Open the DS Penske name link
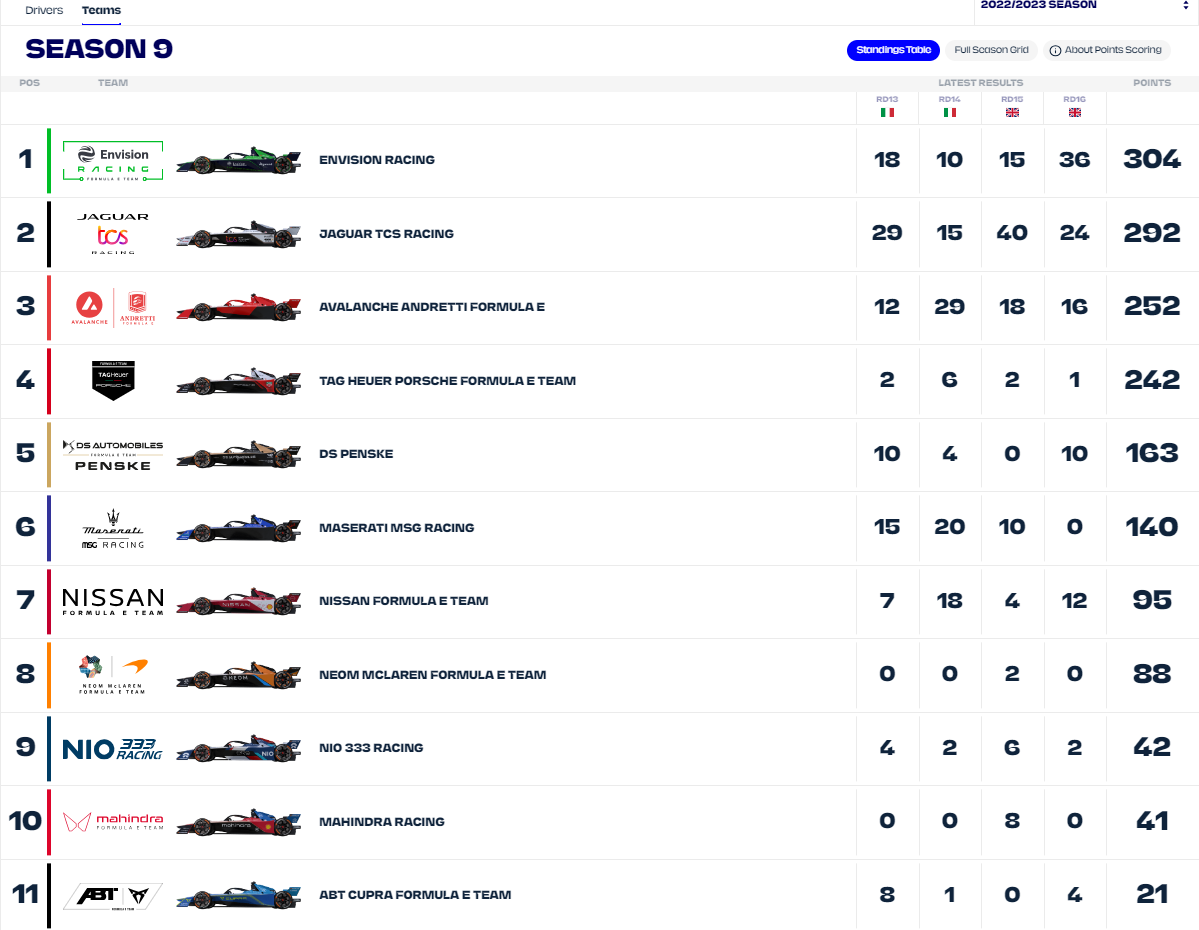Image resolution: width=1199 pixels, height=930 pixels. (356, 454)
